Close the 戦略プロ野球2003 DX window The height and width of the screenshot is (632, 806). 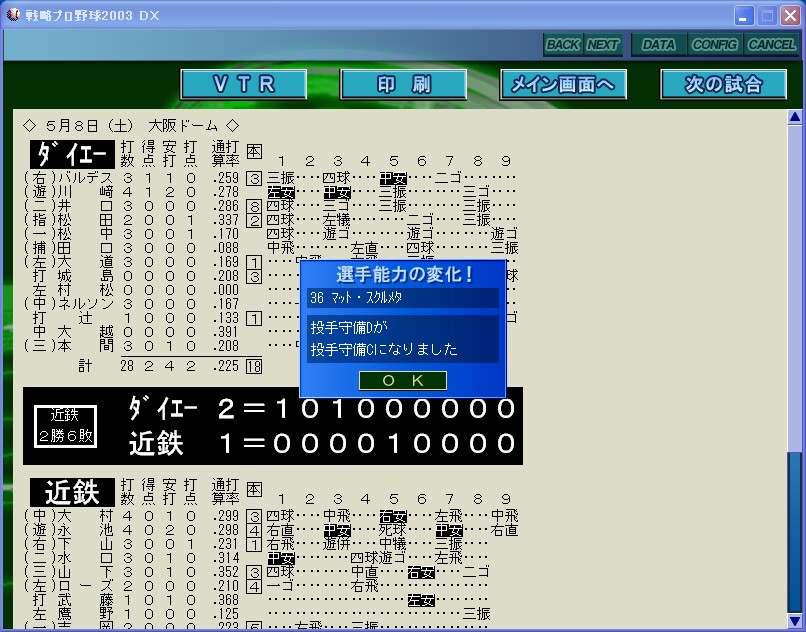coord(790,15)
